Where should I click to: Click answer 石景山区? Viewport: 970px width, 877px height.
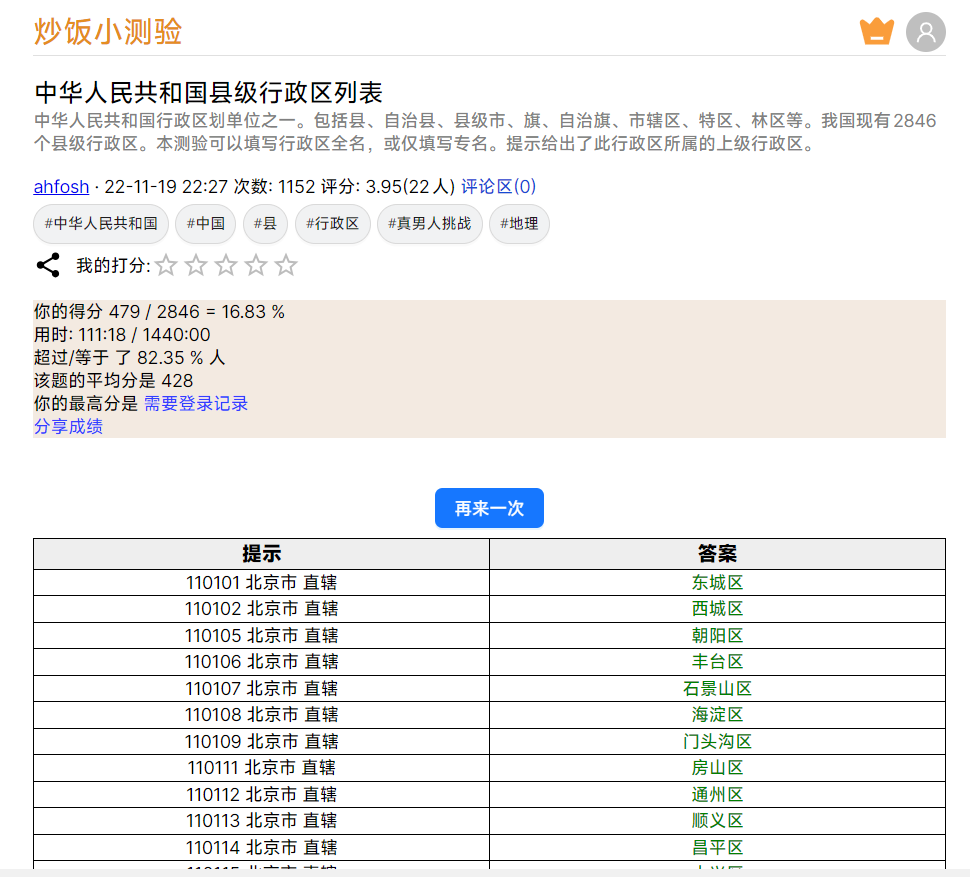[718, 688]
